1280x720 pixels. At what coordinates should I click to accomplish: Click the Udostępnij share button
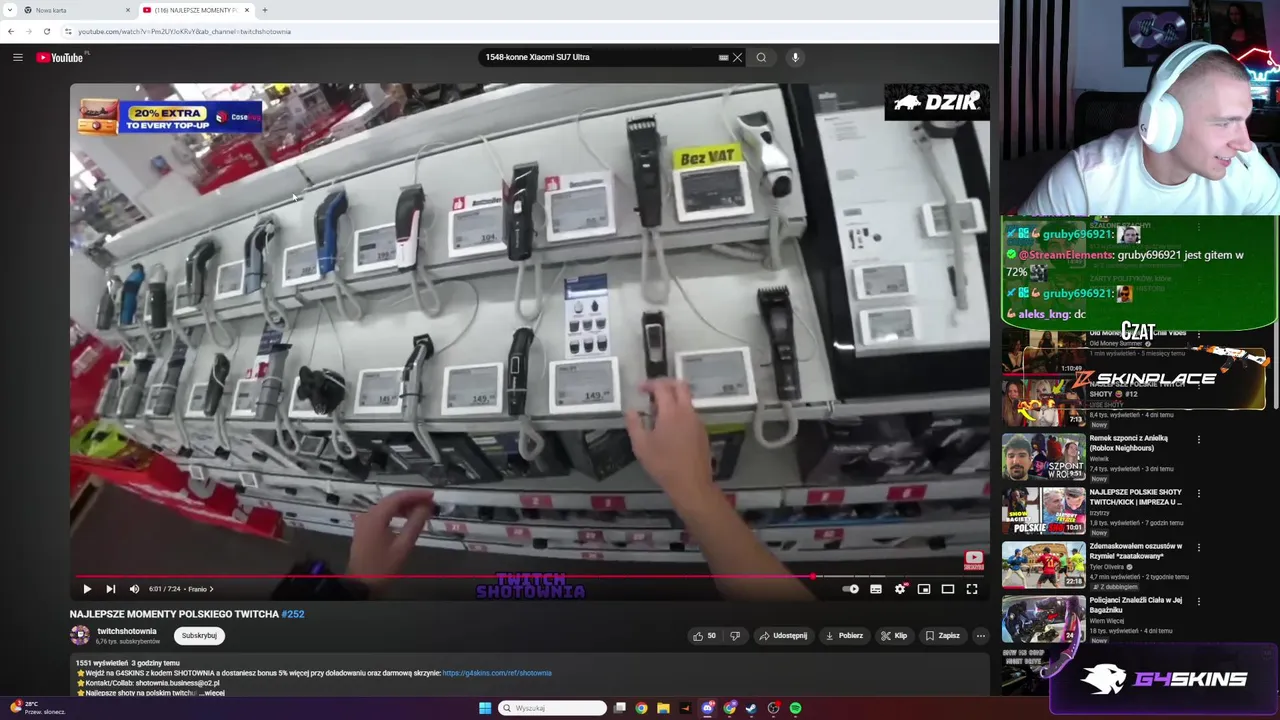[x=783, y=635]
